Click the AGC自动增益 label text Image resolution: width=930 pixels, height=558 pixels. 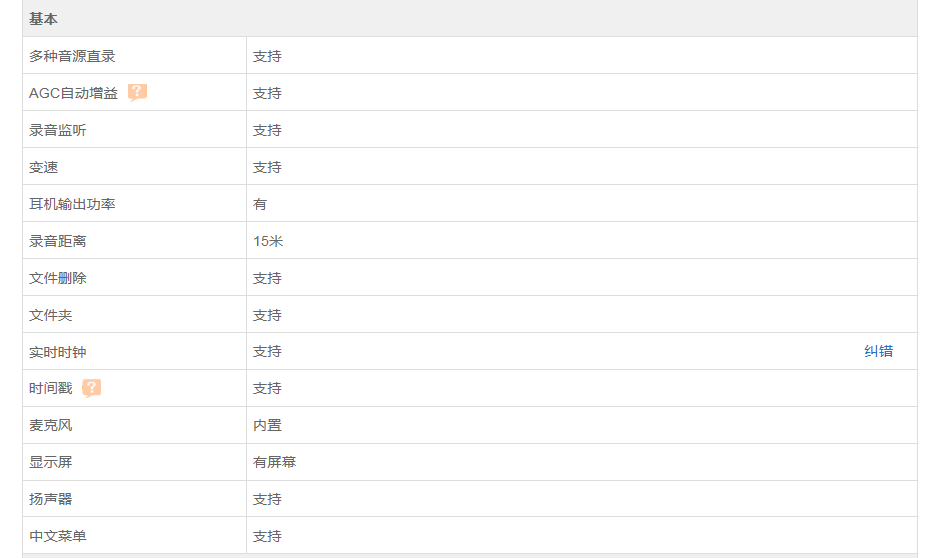tap(74, 93)
